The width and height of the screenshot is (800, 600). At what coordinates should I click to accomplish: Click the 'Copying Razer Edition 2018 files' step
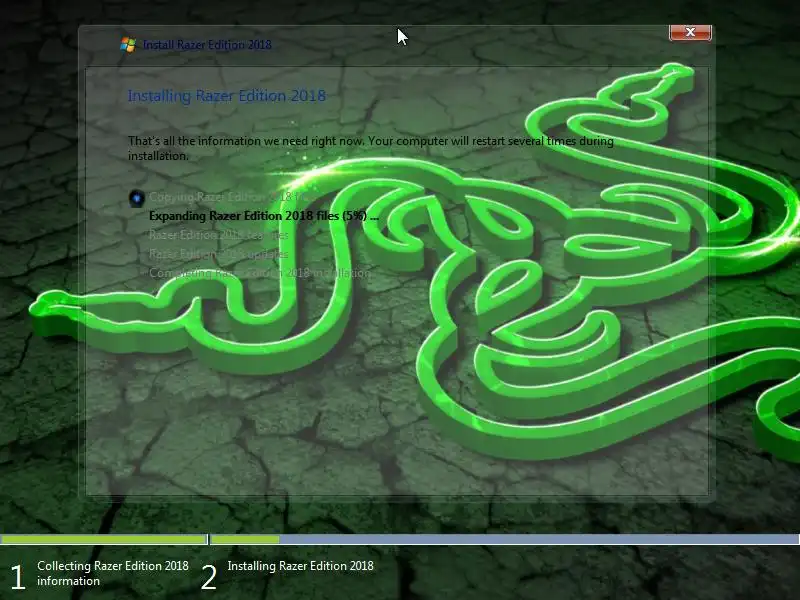coord(229,196)
